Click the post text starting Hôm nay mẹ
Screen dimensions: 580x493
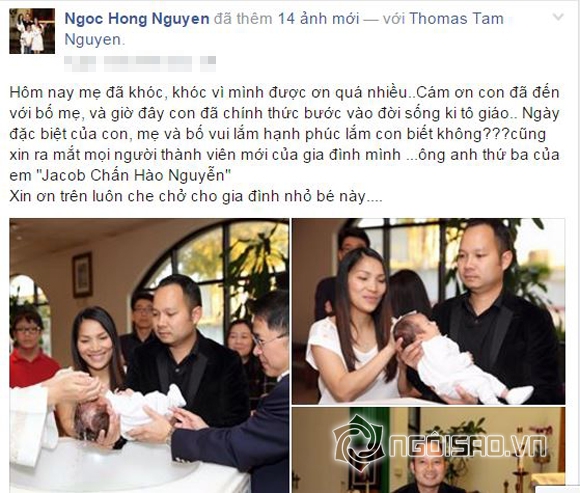tap(284, 144)
